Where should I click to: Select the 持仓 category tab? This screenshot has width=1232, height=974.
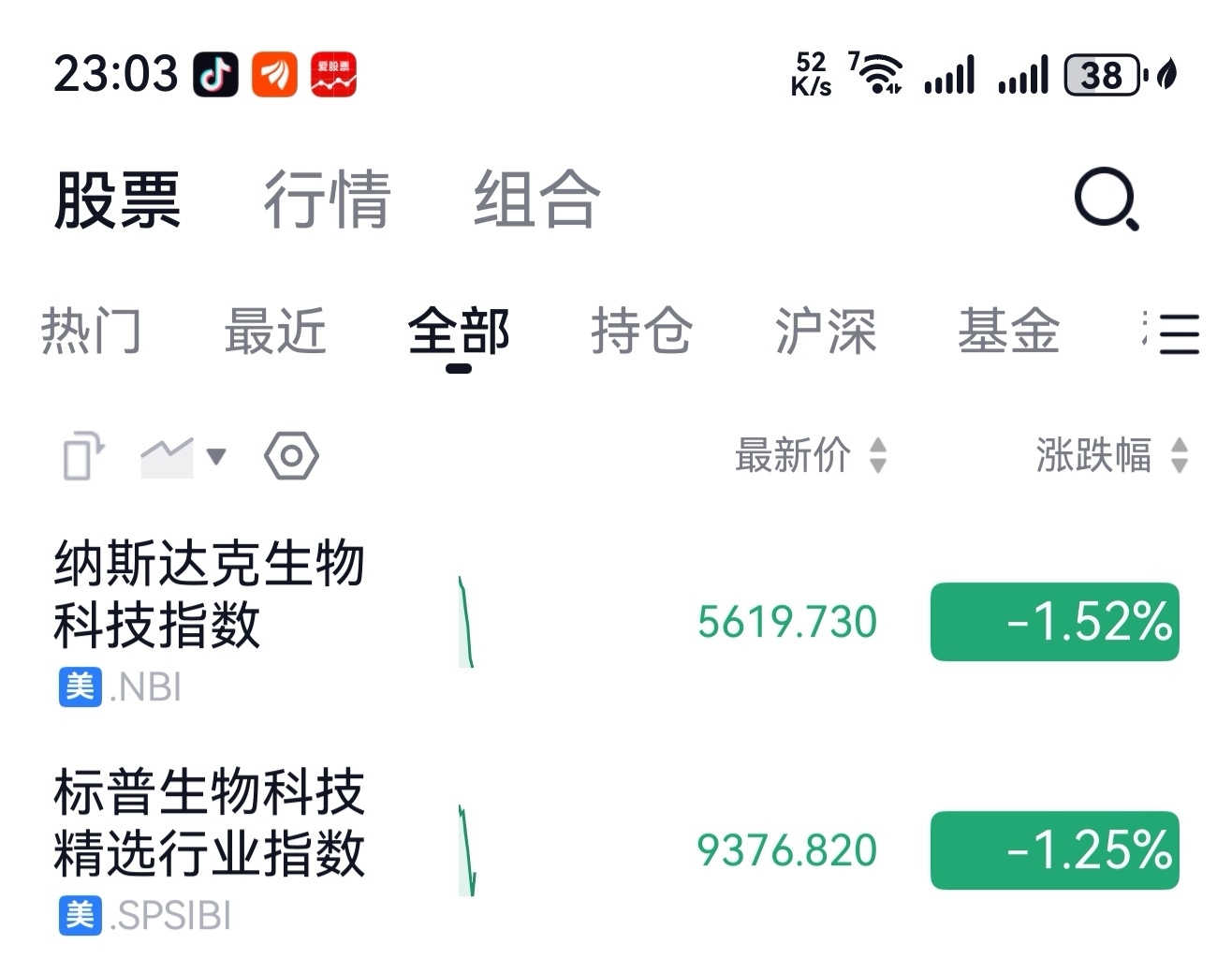pos(641,332)
